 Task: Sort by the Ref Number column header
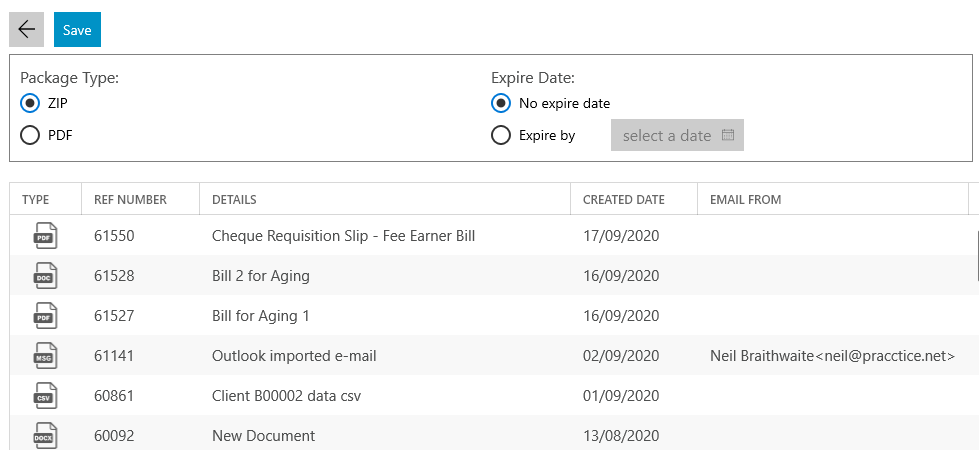pyautogui.click(x=130, y=200)
